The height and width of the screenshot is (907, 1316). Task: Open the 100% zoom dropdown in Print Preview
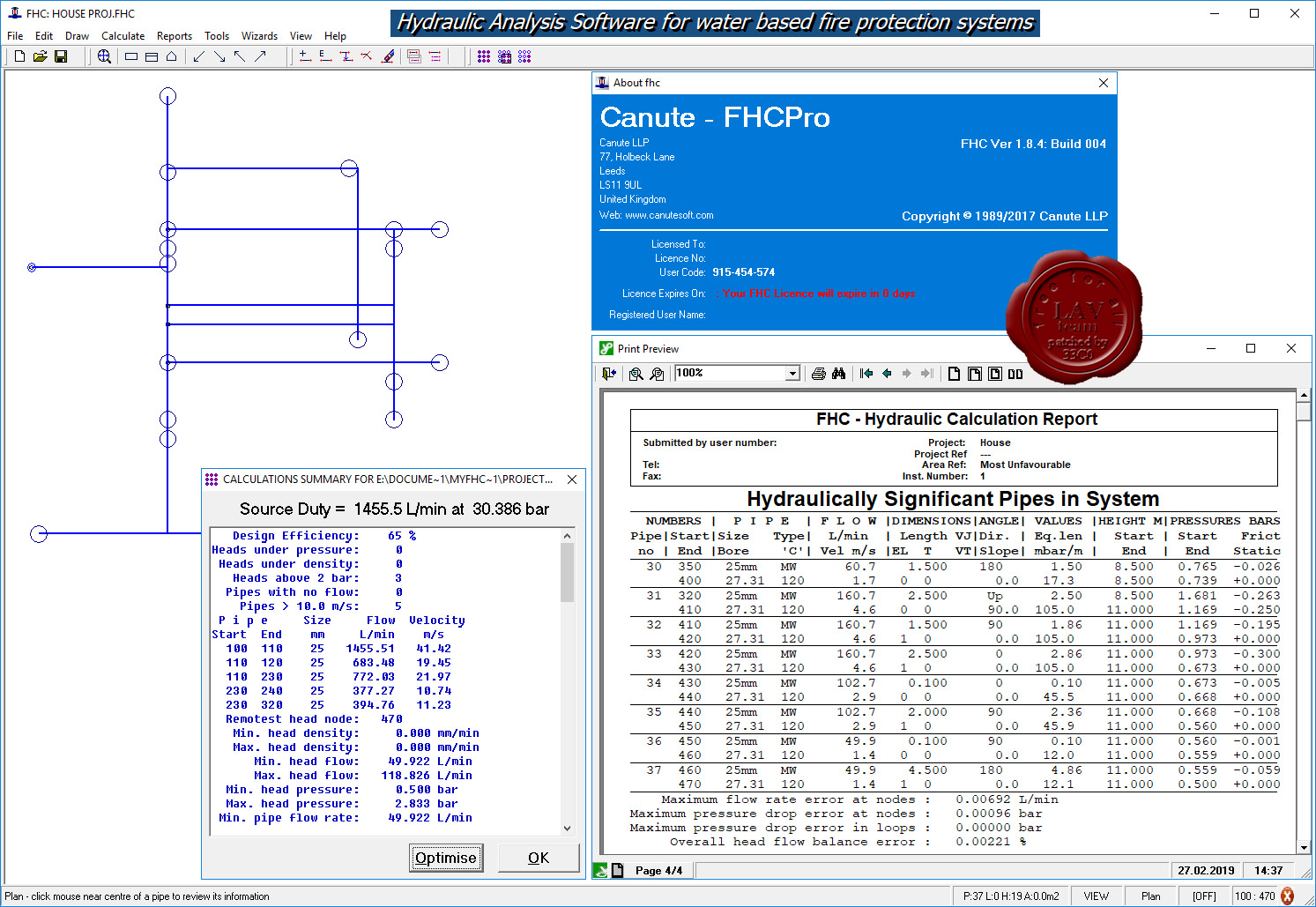[792, 374]
